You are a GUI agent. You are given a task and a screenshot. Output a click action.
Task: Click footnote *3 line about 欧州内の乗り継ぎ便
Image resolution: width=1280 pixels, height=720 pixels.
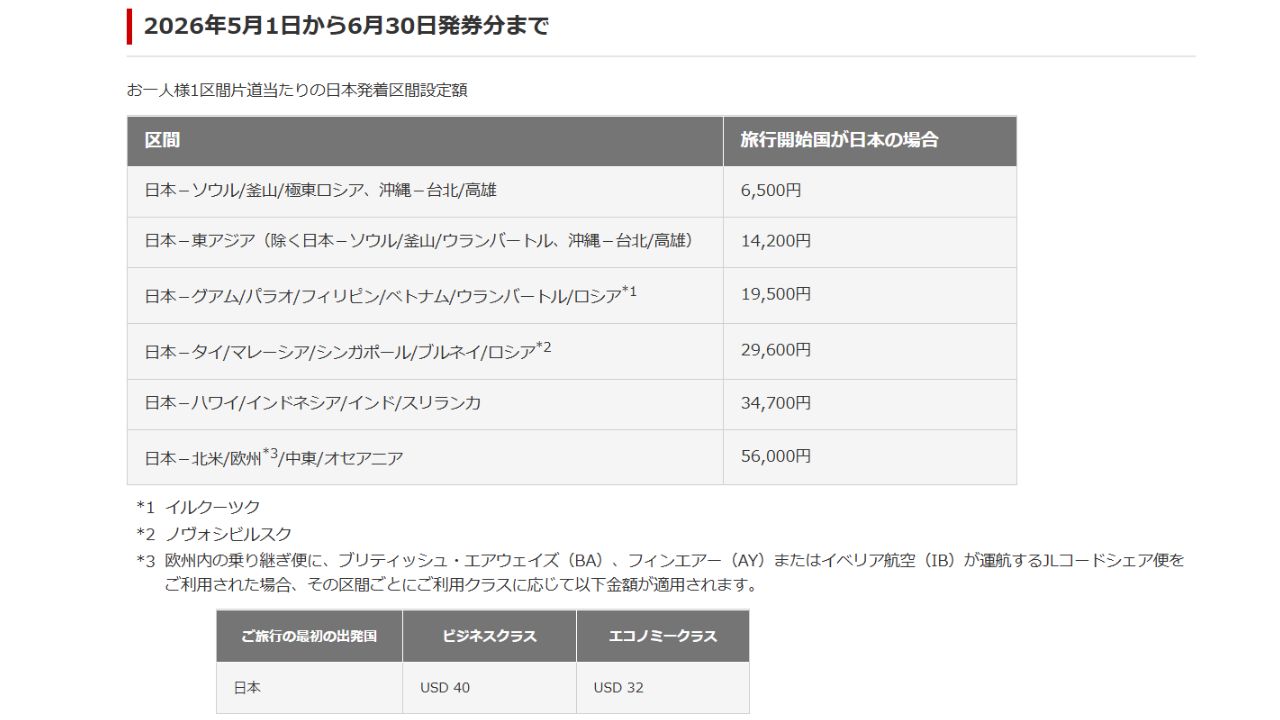[x=660, y=560]
